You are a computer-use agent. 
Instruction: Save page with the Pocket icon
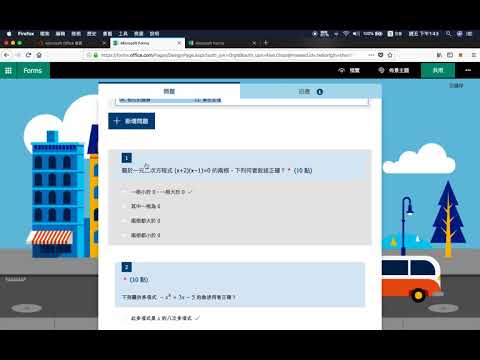pos(381,55)
